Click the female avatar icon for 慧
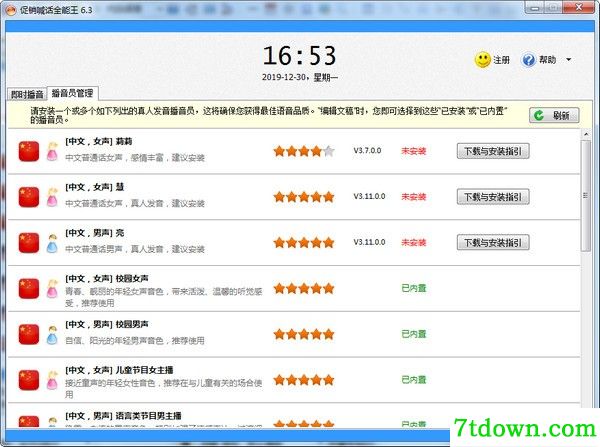Image resolution: width=600 pixels, height=447 pixels. tap(52, 197)
